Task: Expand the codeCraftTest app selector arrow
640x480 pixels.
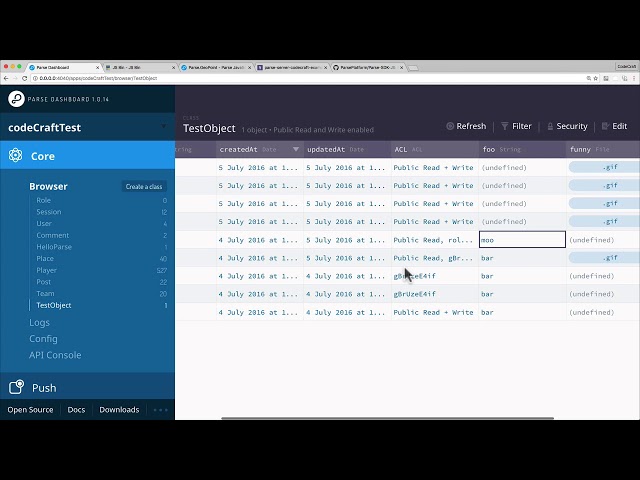Action: 163,127
